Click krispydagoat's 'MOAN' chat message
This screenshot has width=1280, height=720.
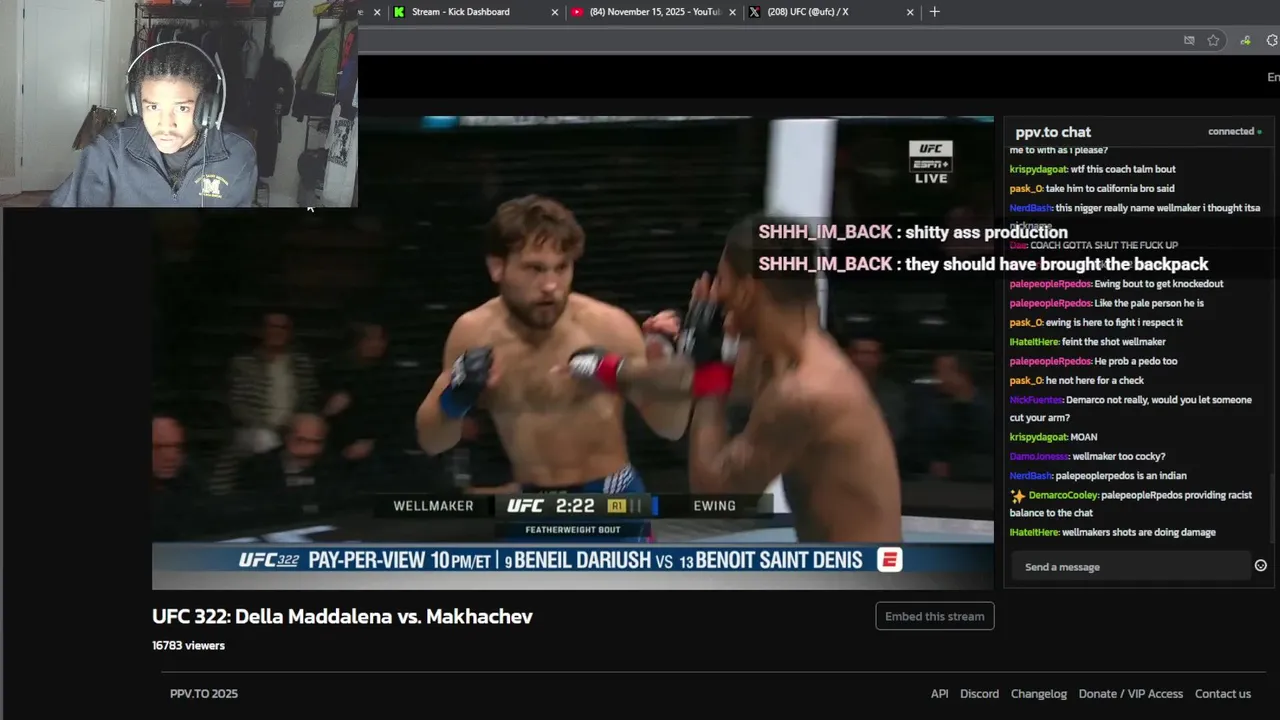click(x=1084, y=438)
